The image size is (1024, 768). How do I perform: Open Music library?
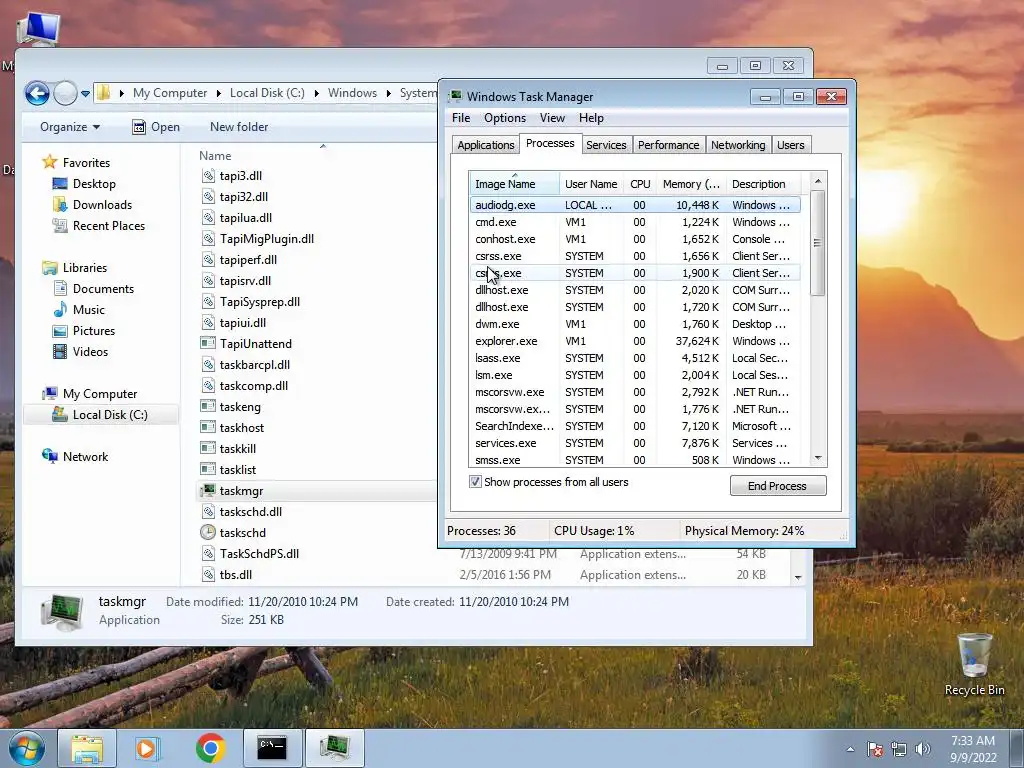click(x=88, y=310)
